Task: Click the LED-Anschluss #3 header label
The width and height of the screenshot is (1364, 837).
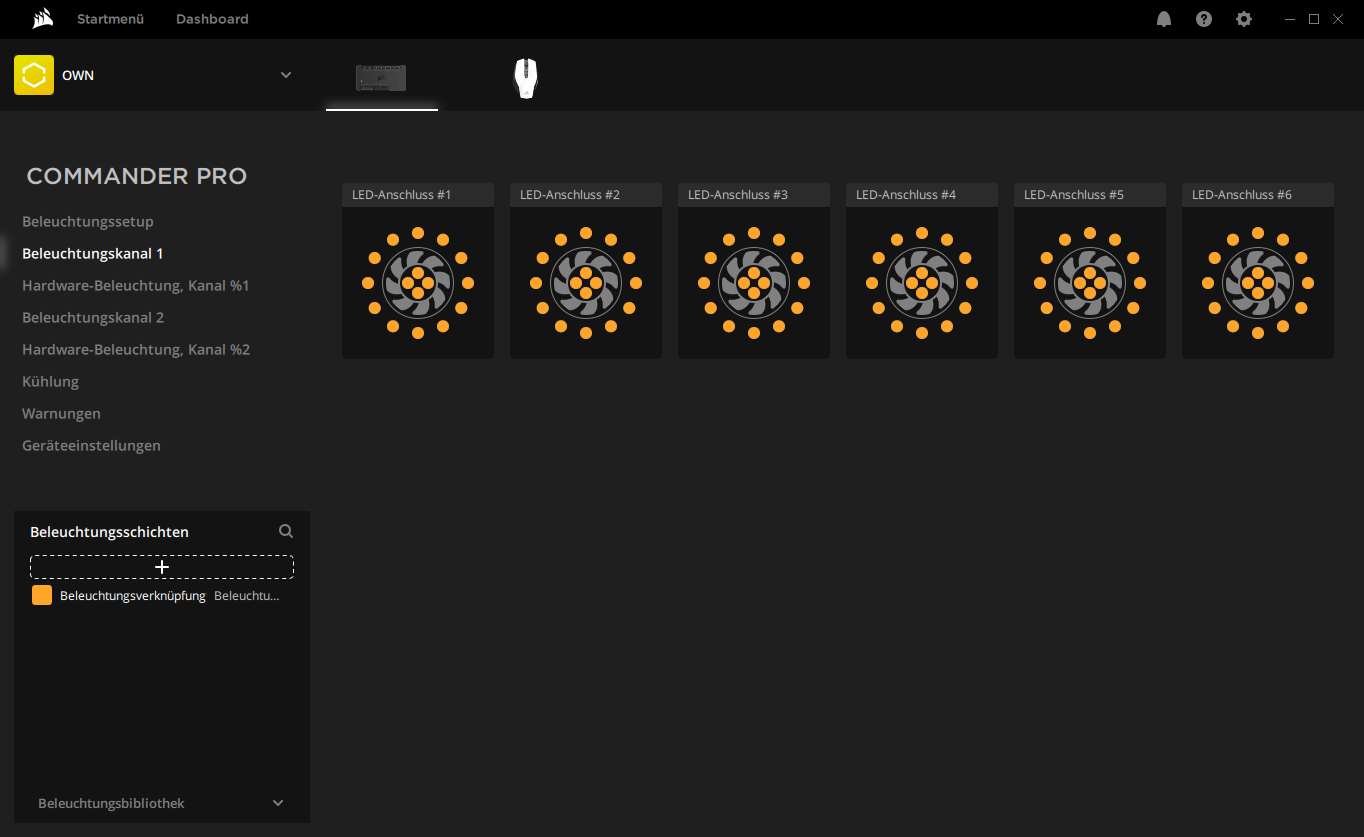Action: (738, 195)
